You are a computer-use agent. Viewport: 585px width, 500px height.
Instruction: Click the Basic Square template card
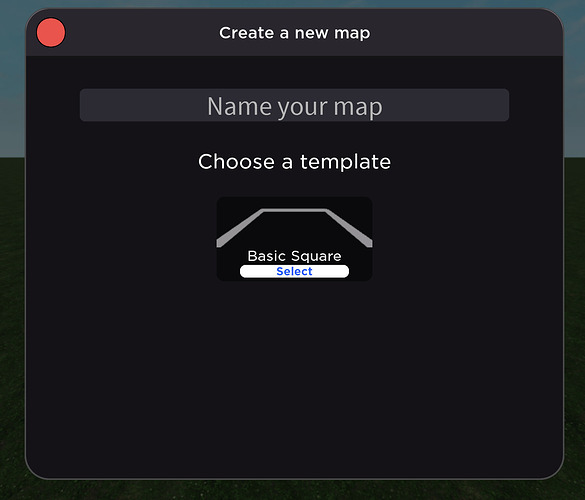tap(294, 239)
